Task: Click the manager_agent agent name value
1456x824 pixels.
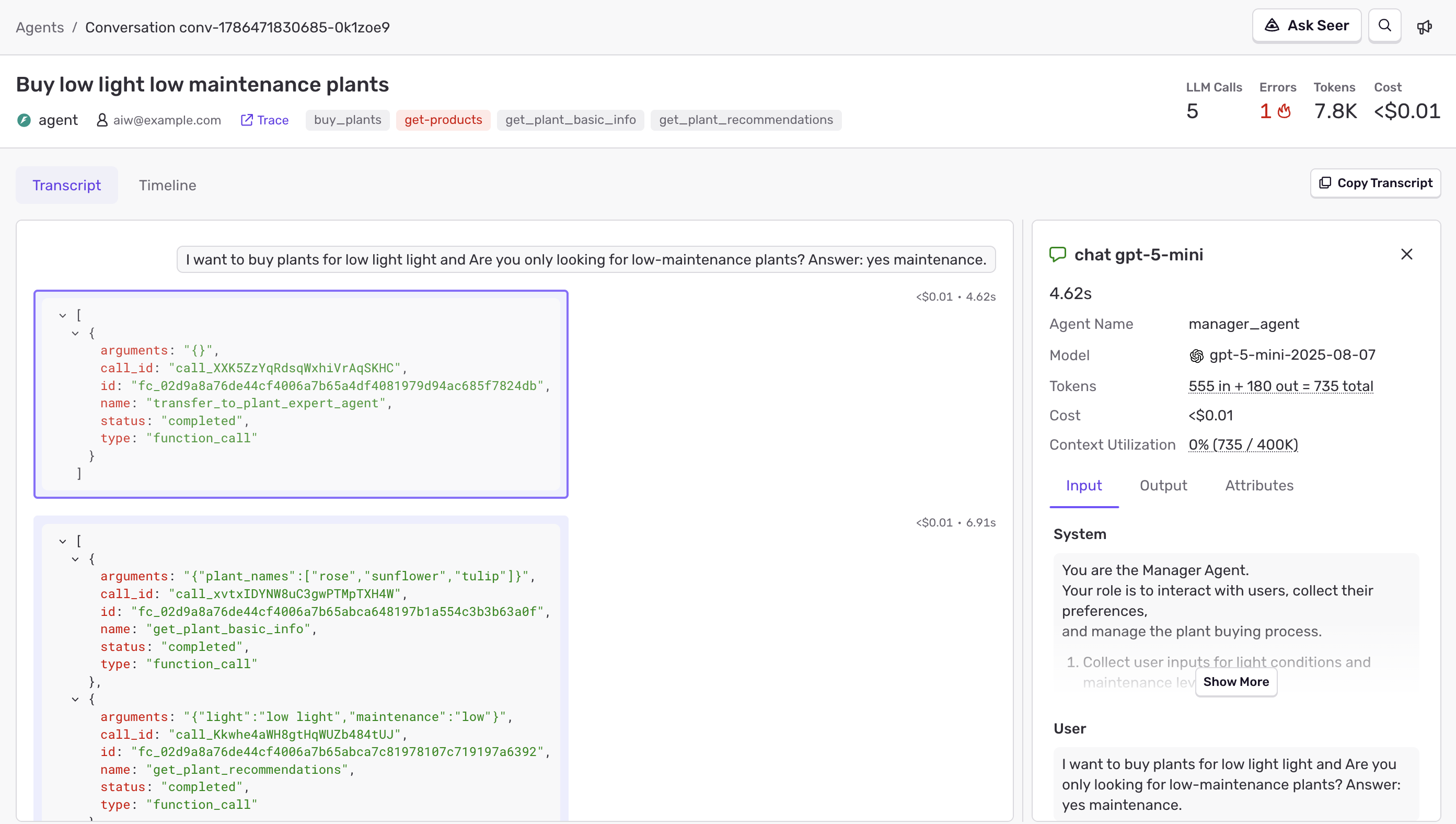Action: pyautogui.click(x=1244, y=324)
